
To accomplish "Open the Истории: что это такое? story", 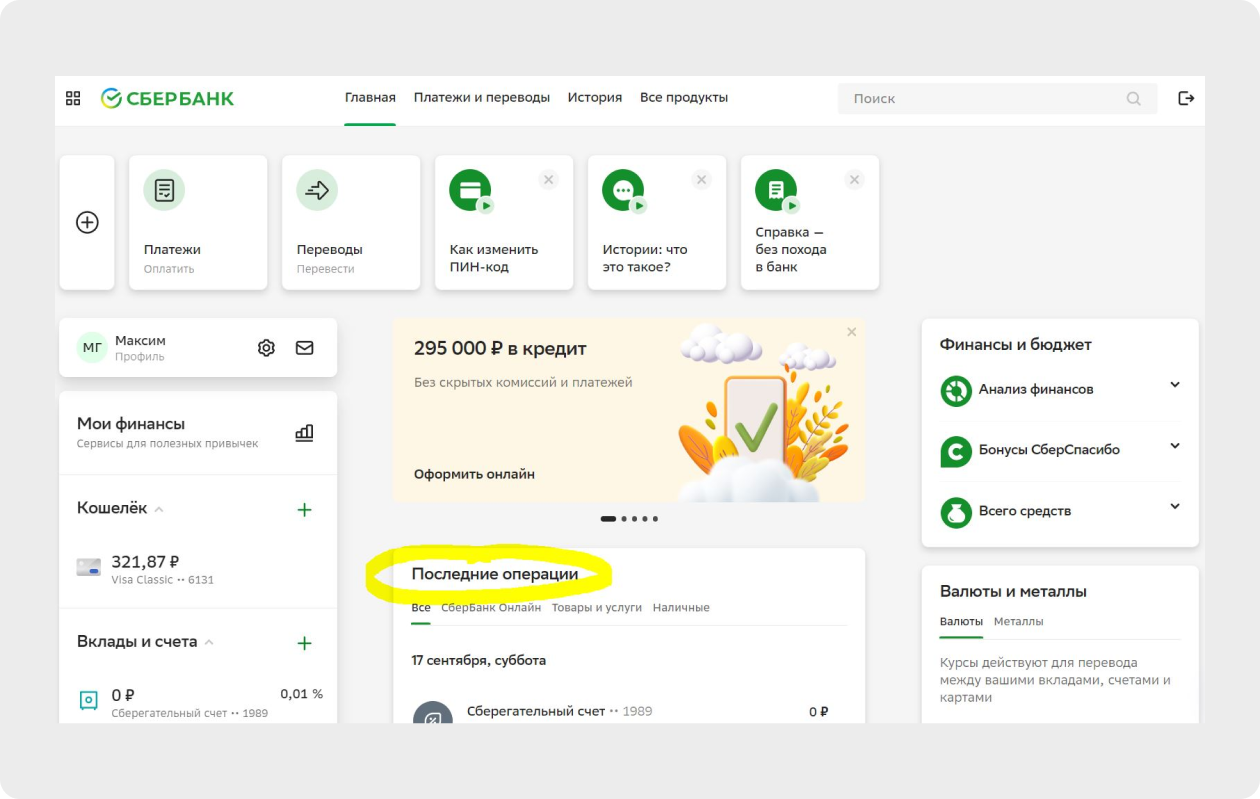I will click(657, 222).
